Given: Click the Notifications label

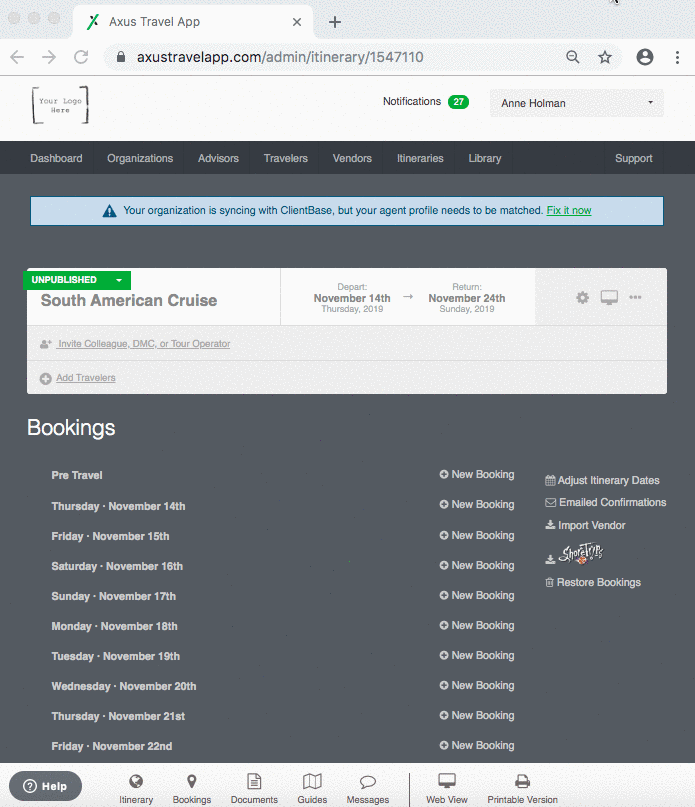Looking at the screenshot, I should (x=412, y=101).
